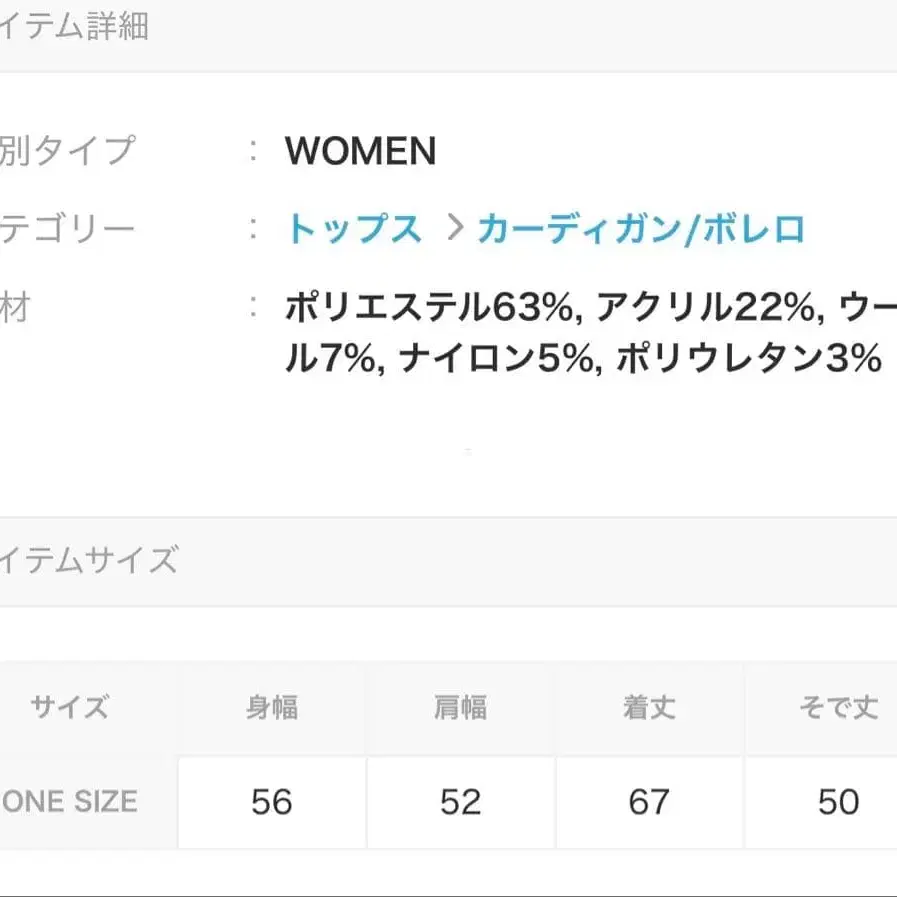Click the アイテム詳細 section header
Screen dimensions: 897x897
point(75,27)
